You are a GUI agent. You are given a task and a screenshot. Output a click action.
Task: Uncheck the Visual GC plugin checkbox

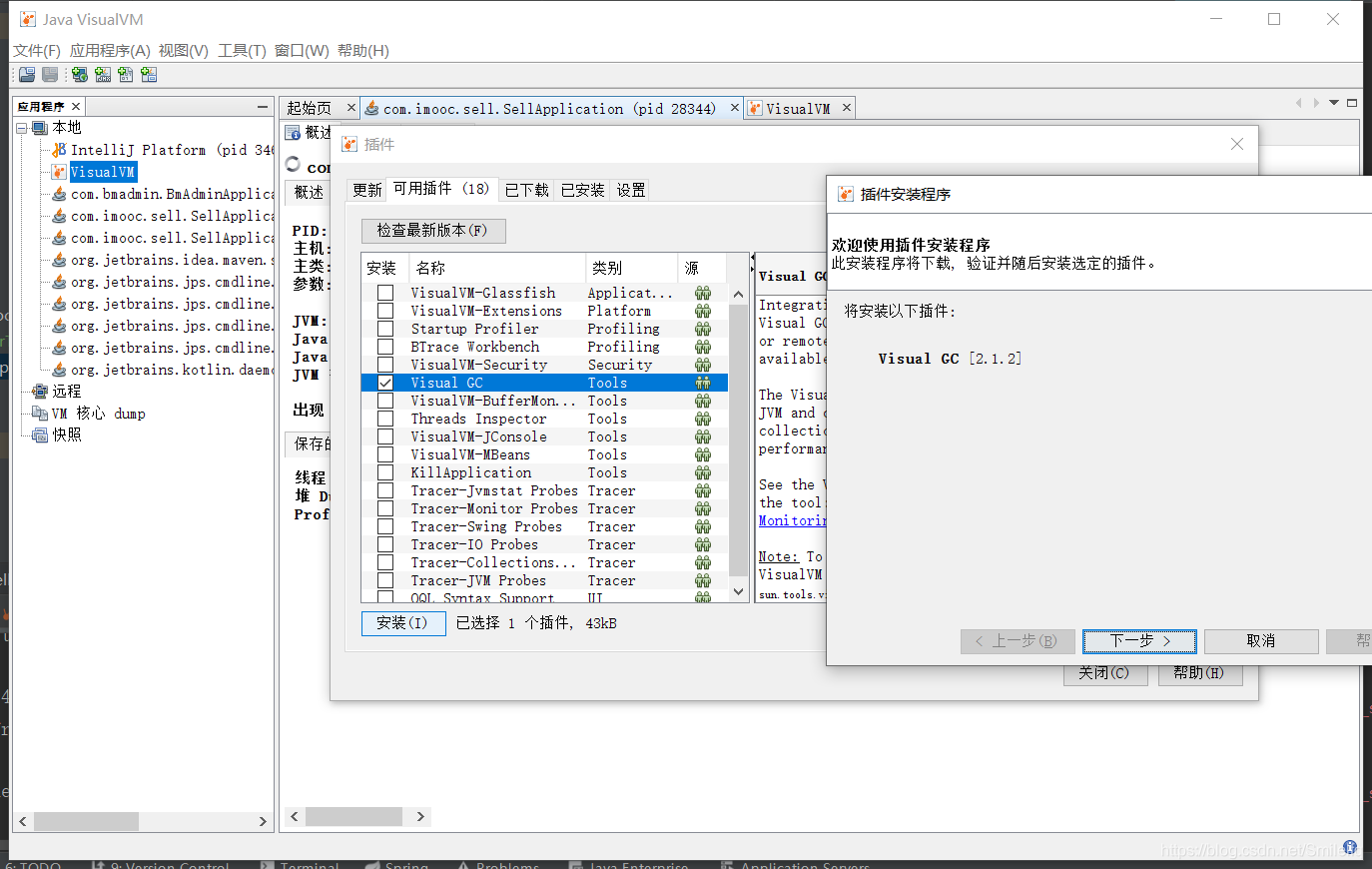pyautogui.click(x=385, y=383)
